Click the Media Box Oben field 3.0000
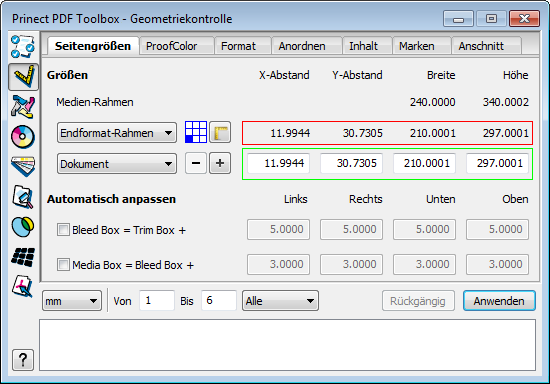 (497, 264)
